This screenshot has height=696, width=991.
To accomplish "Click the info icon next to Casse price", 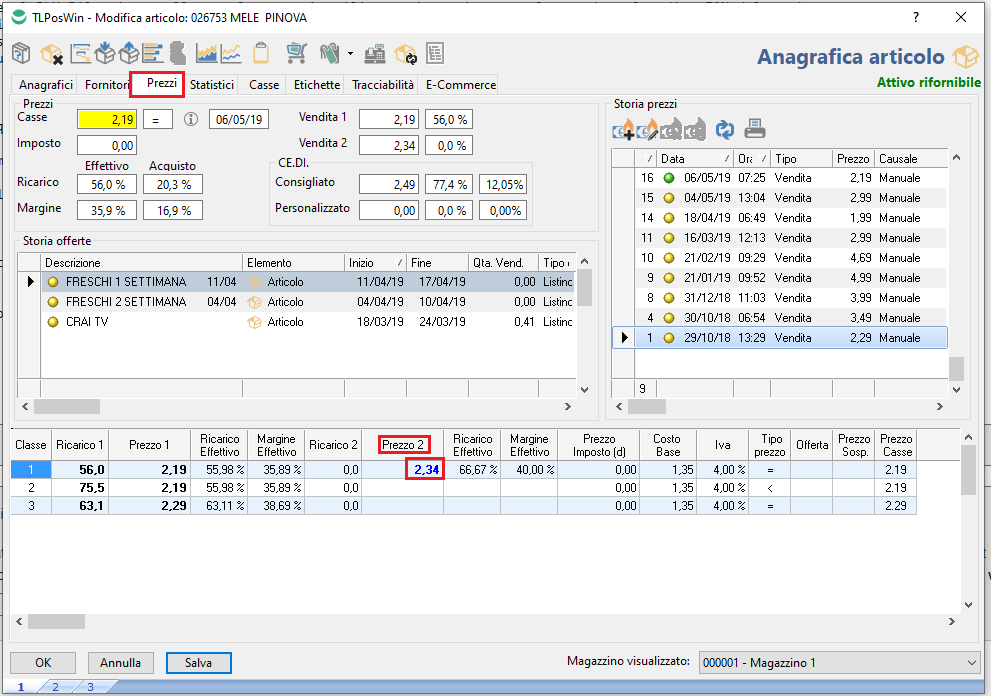I will click(191, 119).
